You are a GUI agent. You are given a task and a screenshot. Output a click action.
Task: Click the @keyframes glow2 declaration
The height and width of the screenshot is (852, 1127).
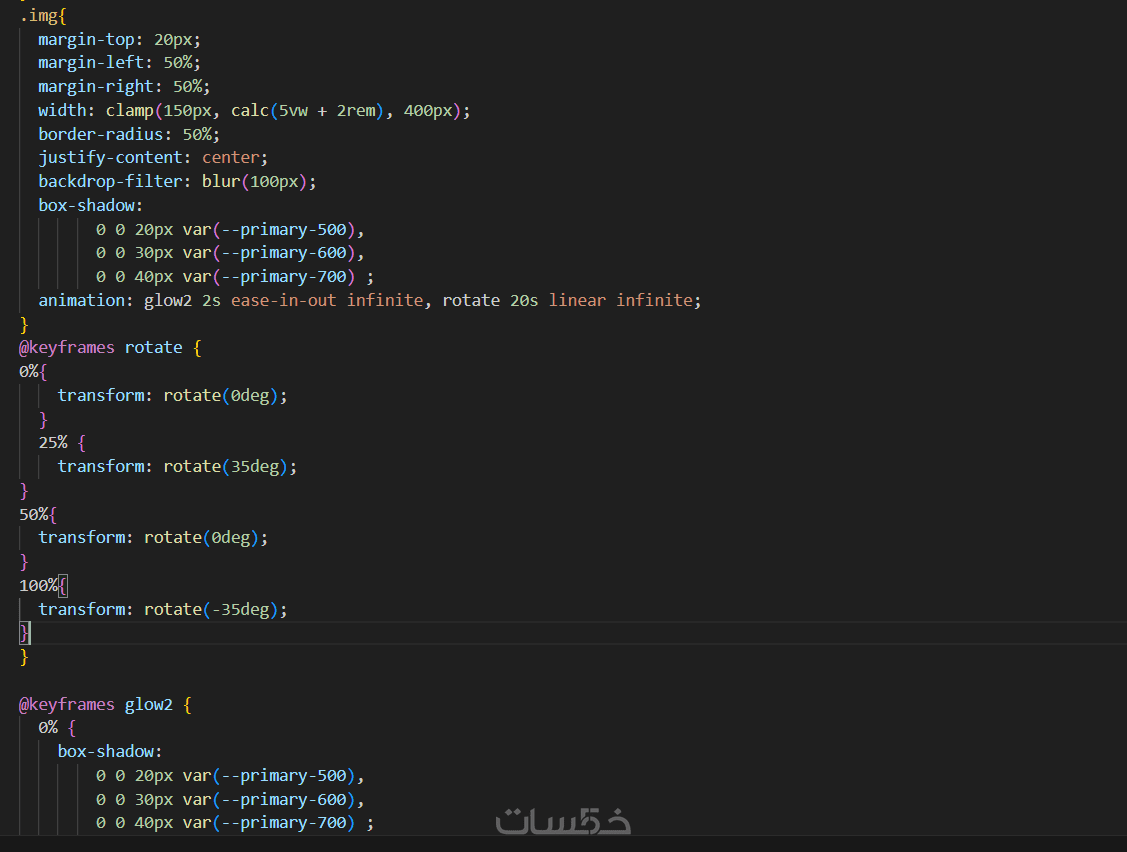[x=106, y=705]
